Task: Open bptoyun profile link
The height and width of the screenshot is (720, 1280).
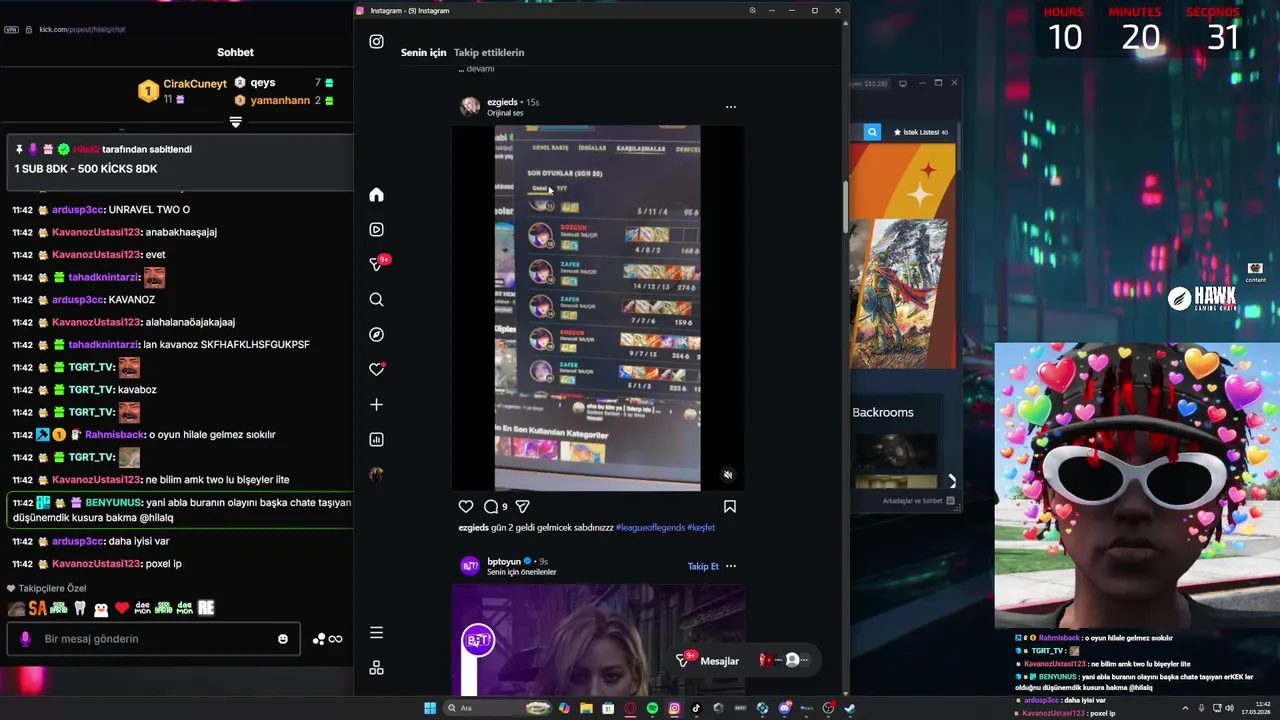Action: pyautogui.click(x=504, y=561)
